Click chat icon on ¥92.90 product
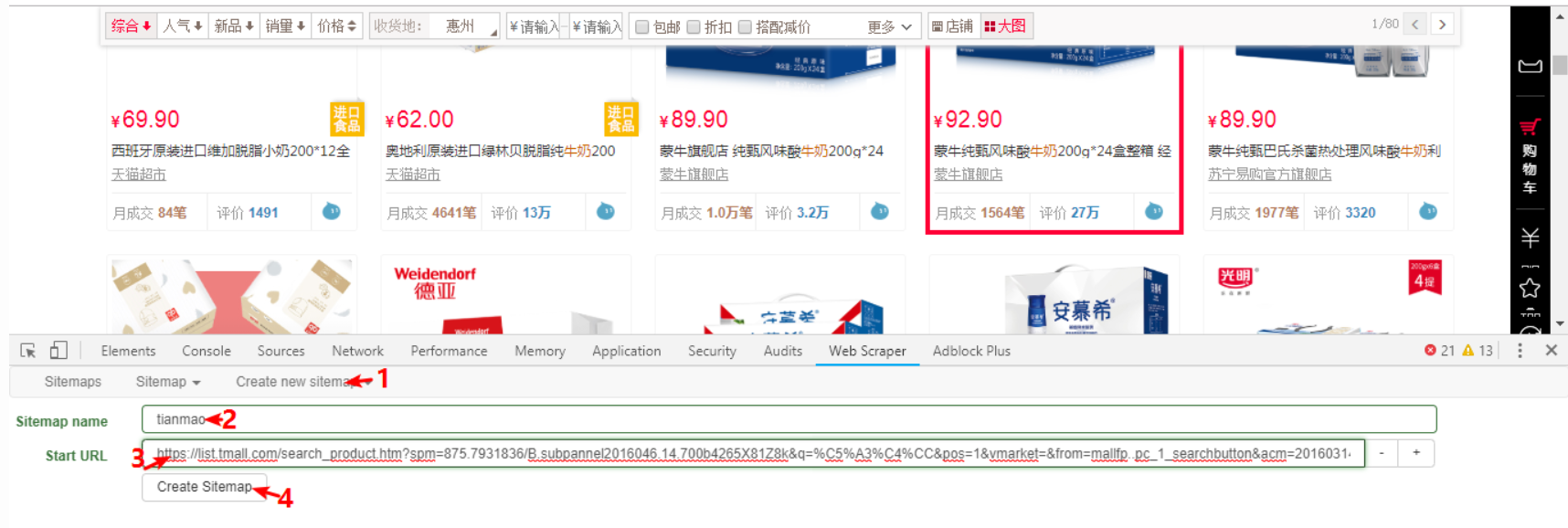1568x528 pixels. [x=1154, y=212]
